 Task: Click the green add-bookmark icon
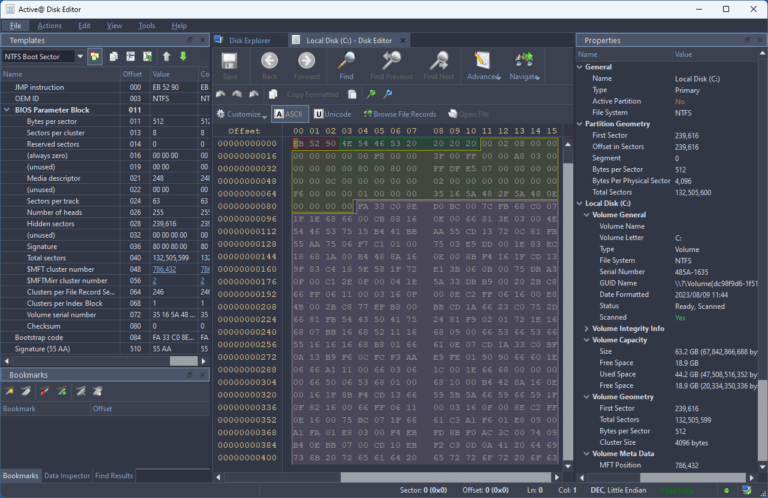(x=62, y=391)
